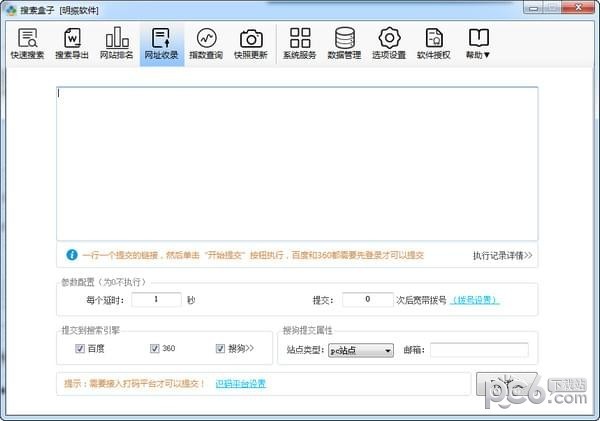Image resolution: width=600 pixels, height=421 pixels.
Task: Open the 网站排名 website ranking tool
Action: click(x=117, y=44)
